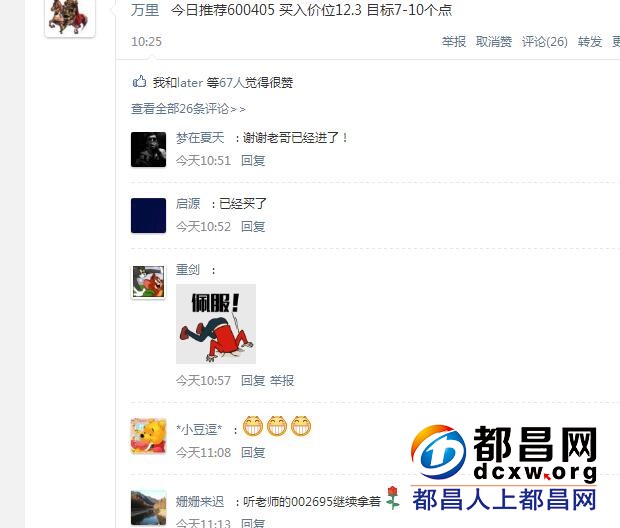Open 重剑's cartoon avatar
This screenshot has width=620, height=528.
click(x=148, y=282)
